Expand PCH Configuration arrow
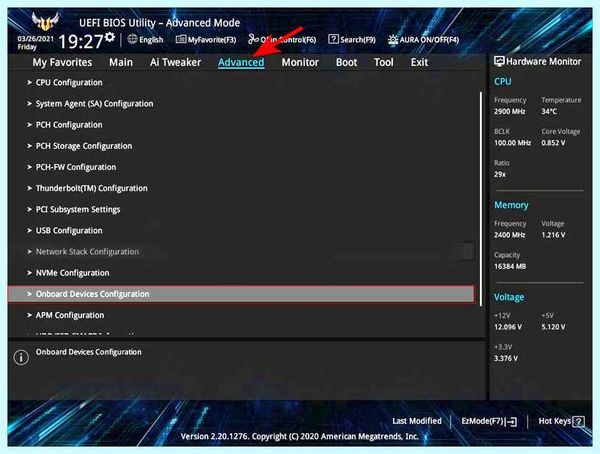This screenshot has height=454, width=600. [29, 124]
